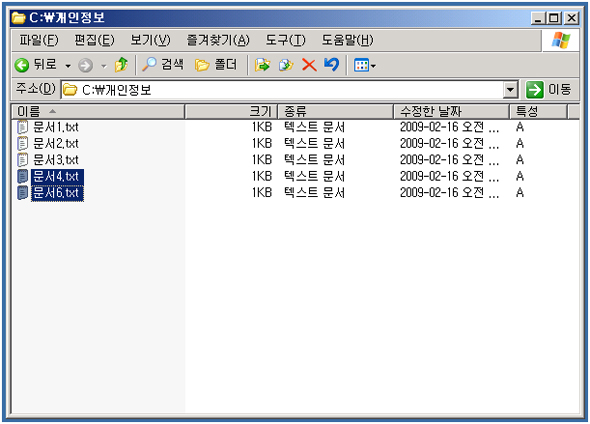Click the Move To folder icon

[262, 65]
